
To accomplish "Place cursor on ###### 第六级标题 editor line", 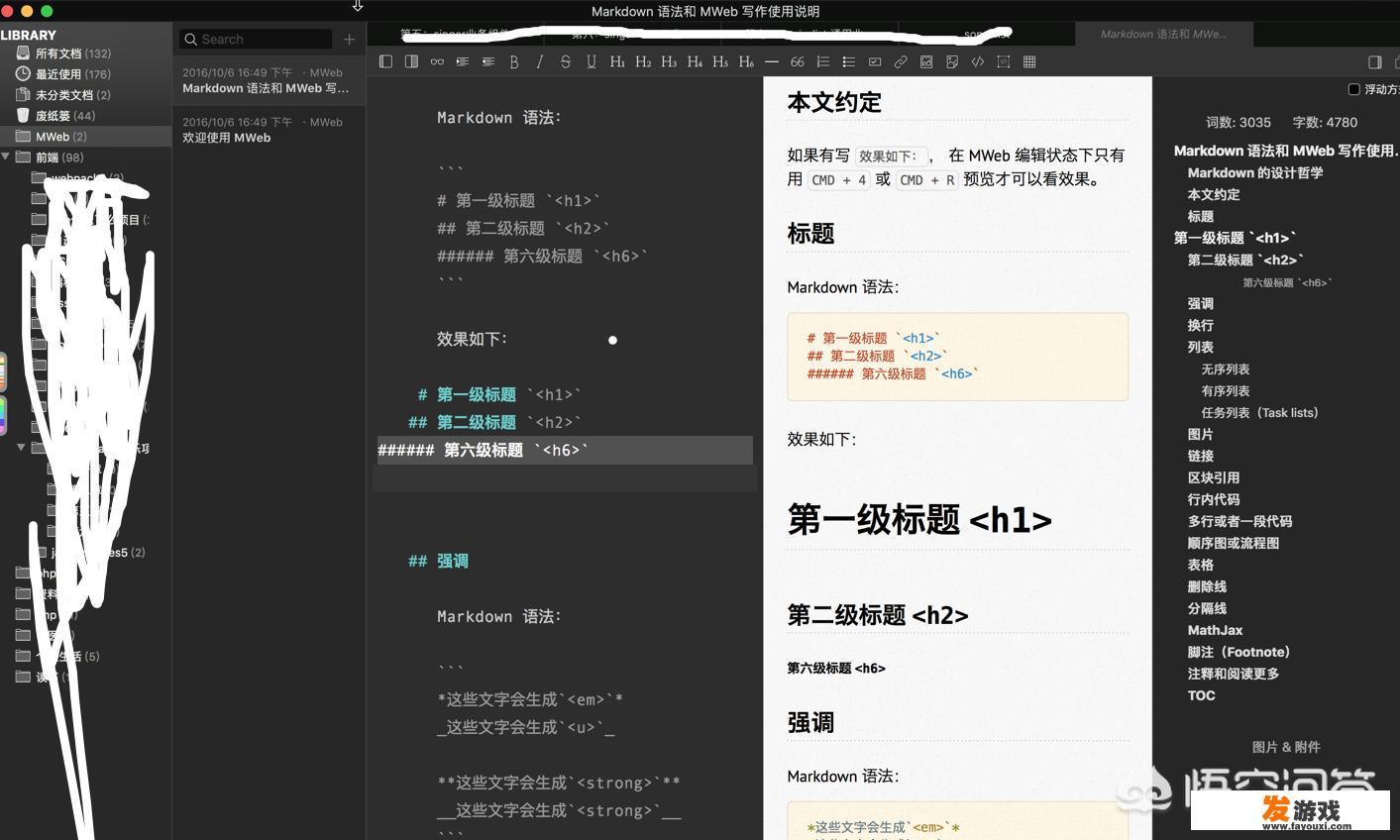I will point(565,450).
